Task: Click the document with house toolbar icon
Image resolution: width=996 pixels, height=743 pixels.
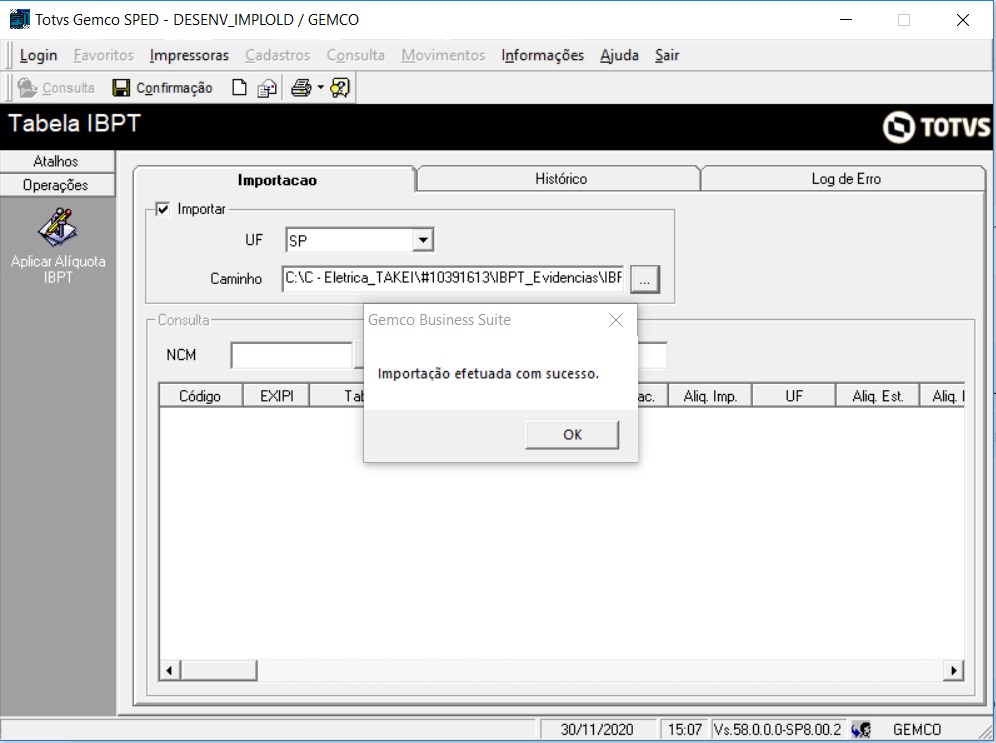Action: coord(267,88)
